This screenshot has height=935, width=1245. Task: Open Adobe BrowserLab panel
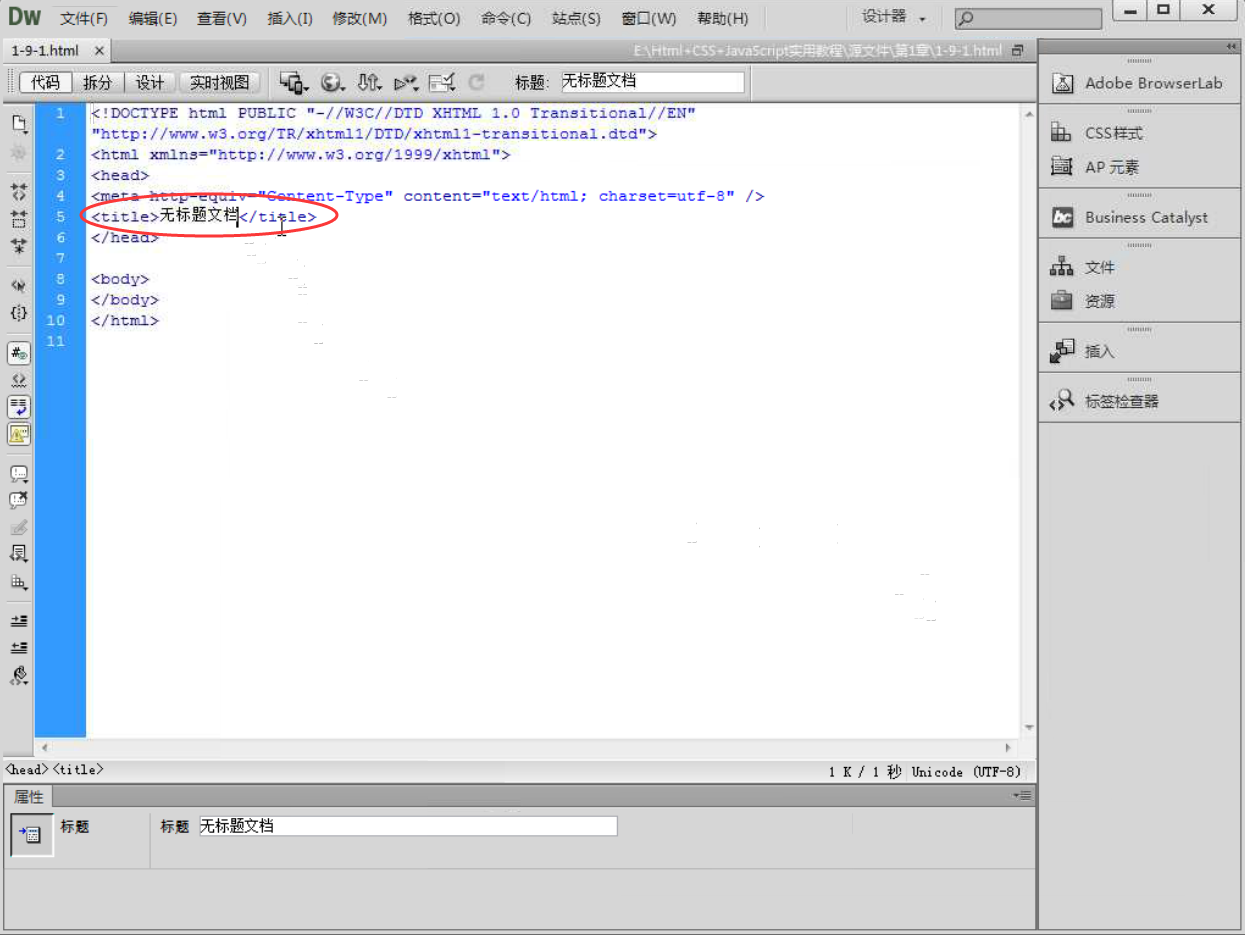[x=1139, y=84]
